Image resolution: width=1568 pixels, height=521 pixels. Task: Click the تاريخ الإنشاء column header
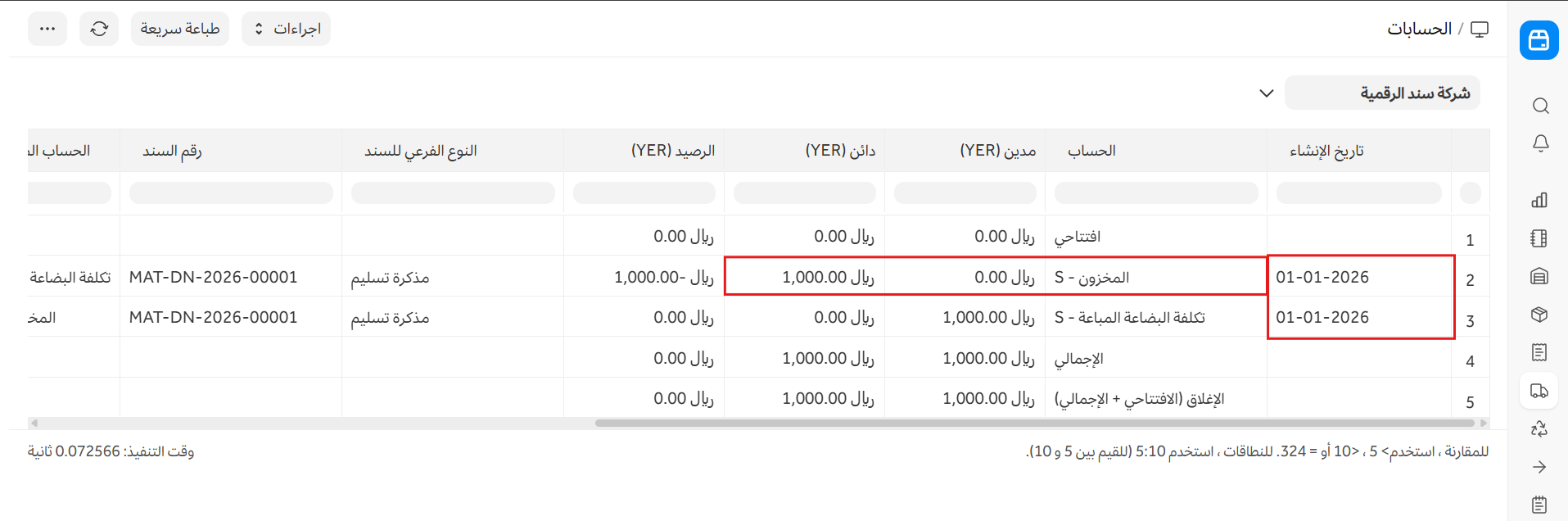click(x=1326, y=151)
